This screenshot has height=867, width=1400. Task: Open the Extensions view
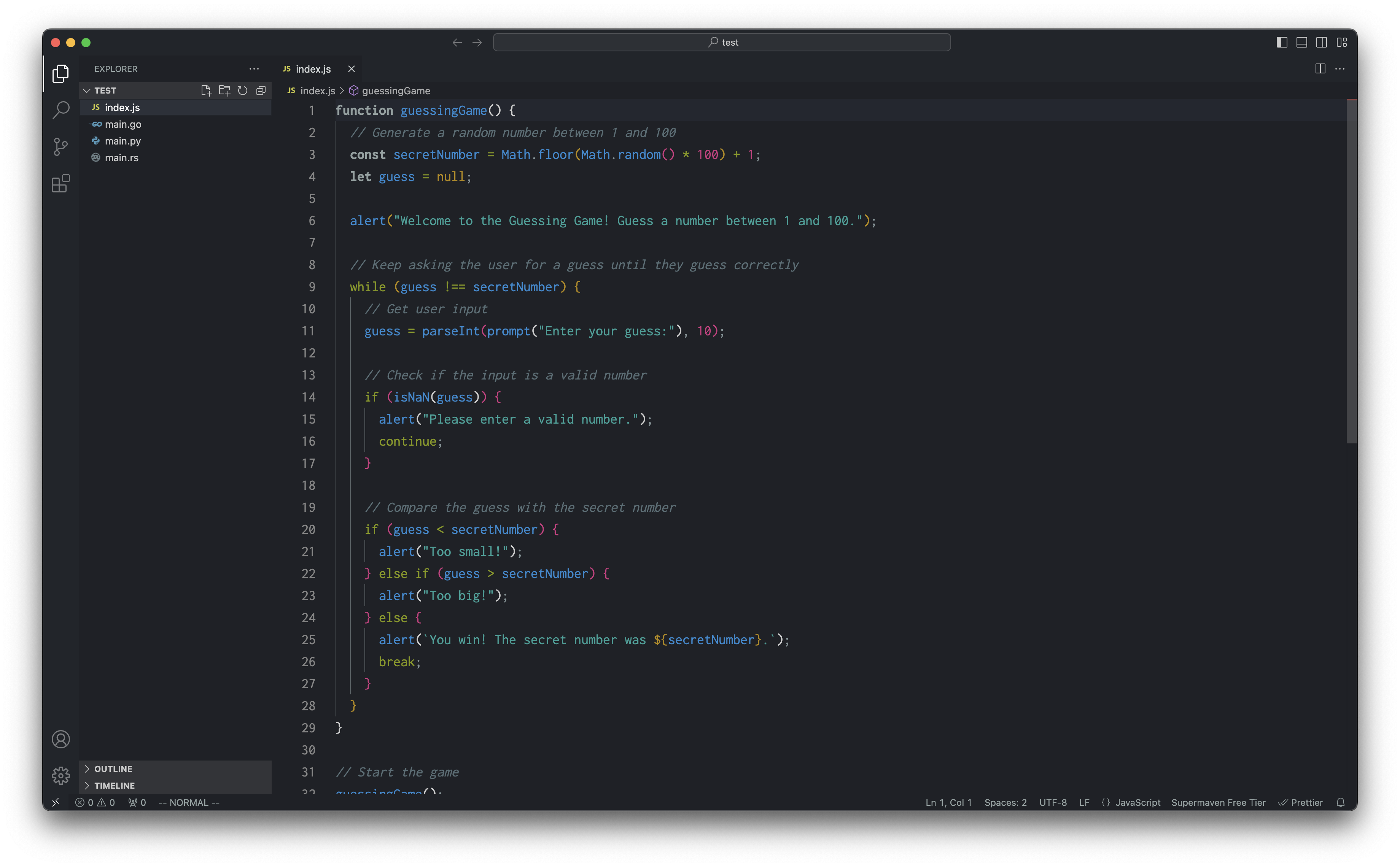pyautogui.click(x=61, y=184)
